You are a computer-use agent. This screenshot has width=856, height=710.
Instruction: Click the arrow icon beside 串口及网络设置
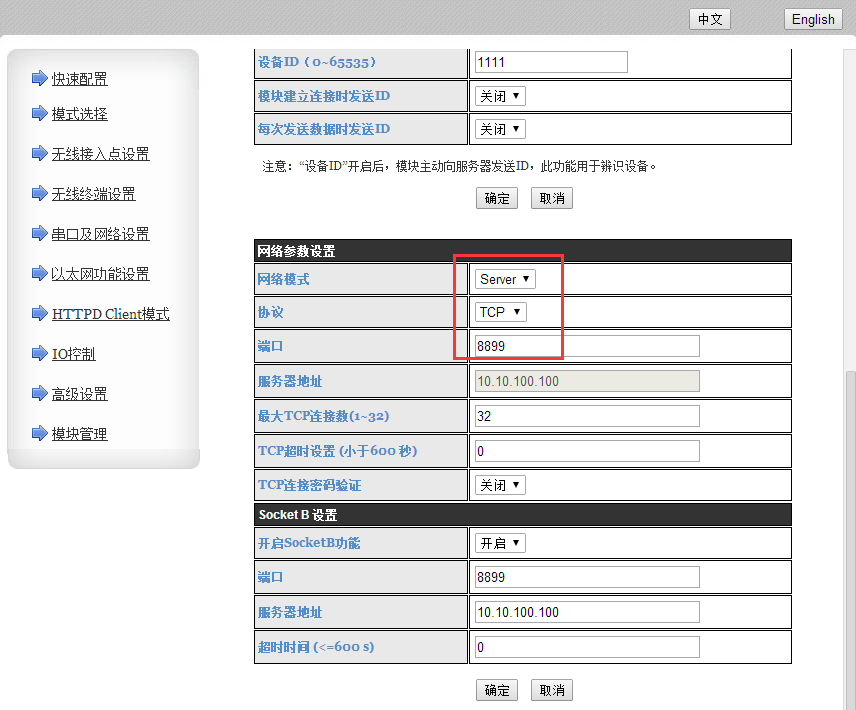[x=39, y=234]
